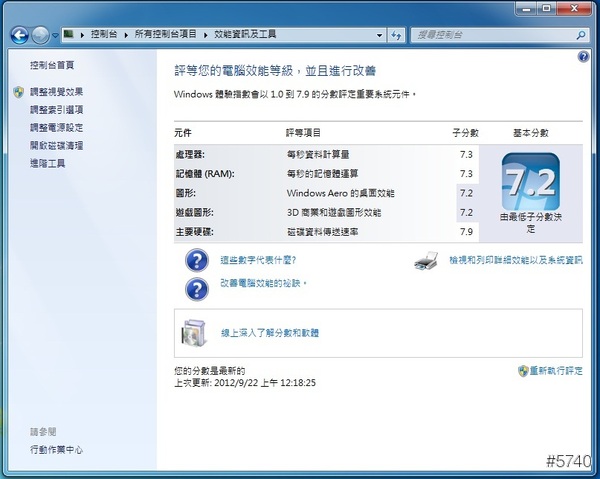600x479 pixels.
Task: Expand the arrow after 控制台 in breadcrumb
Action: [x=125, y=34]
